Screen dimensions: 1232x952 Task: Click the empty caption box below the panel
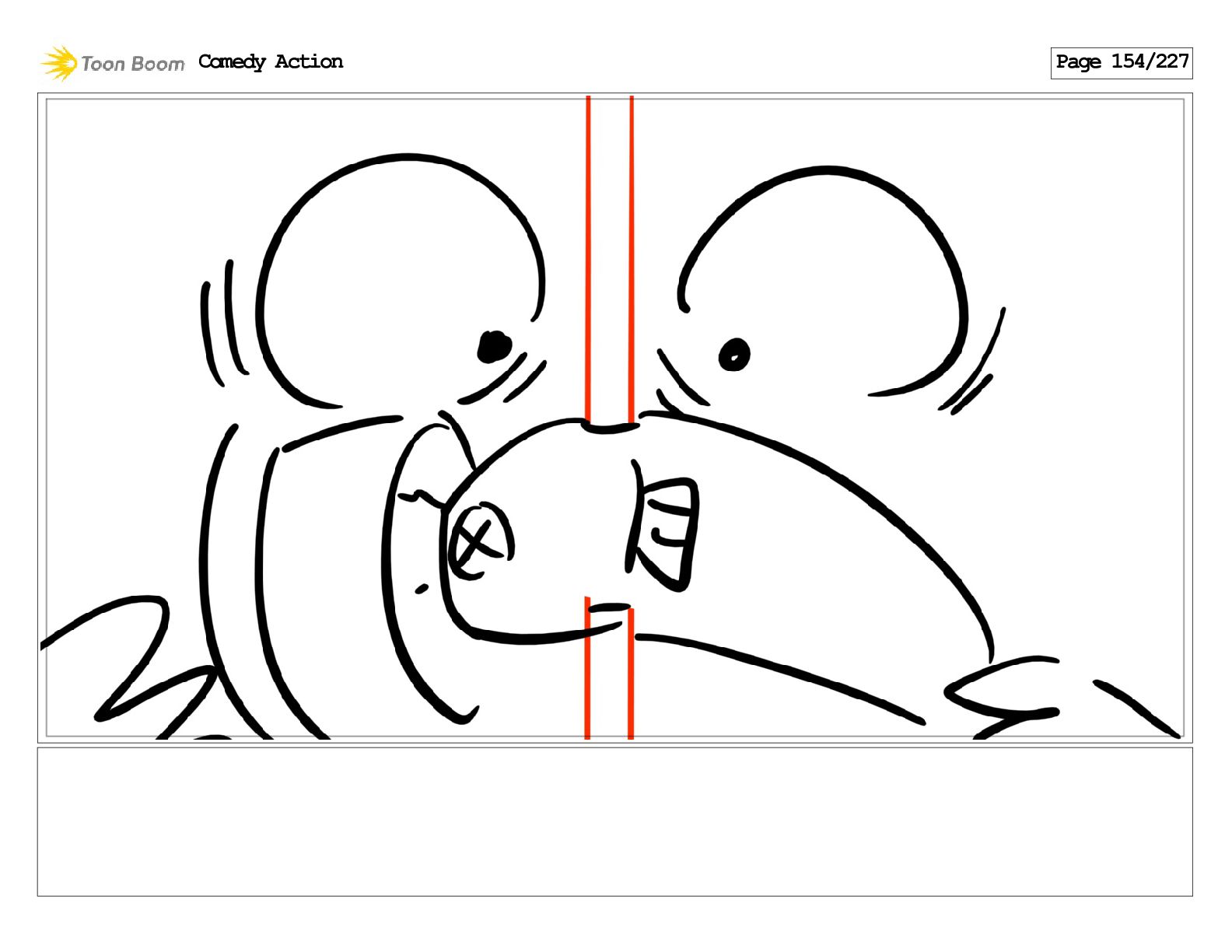coord(614,821)
